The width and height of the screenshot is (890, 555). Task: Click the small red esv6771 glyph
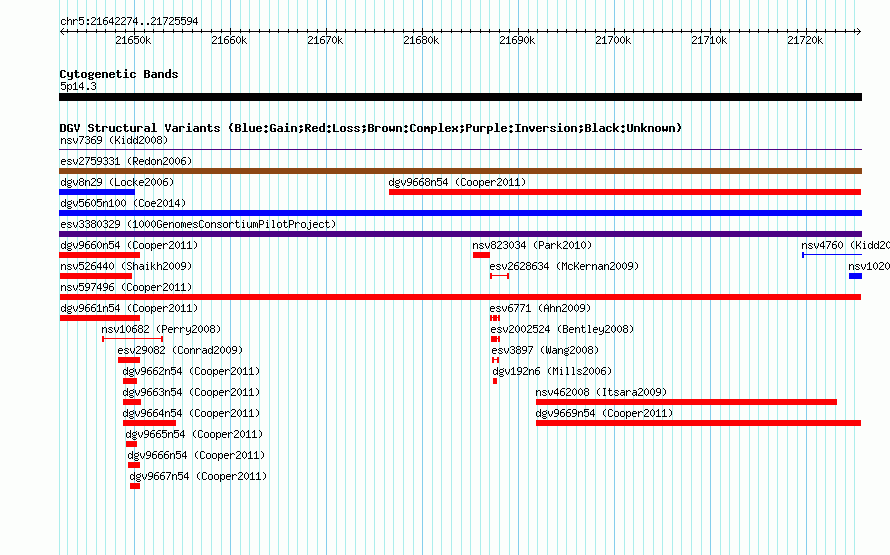[495, 318]
